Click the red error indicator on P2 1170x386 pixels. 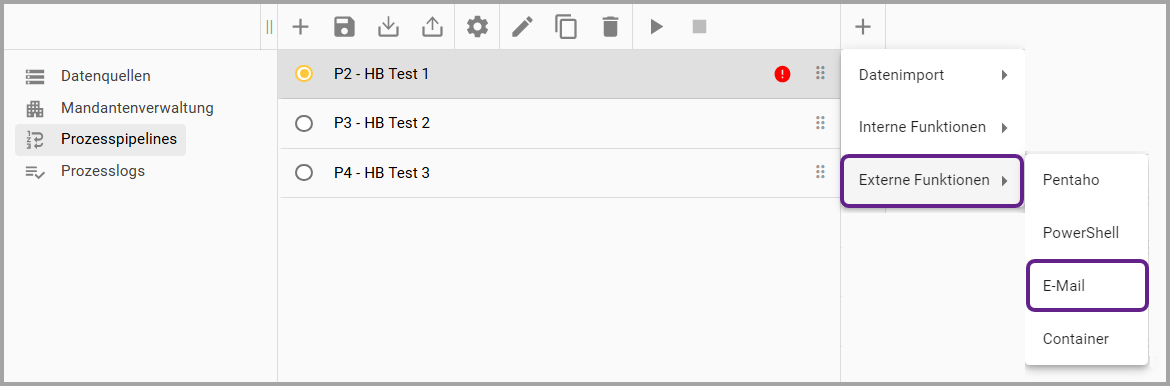pos(782,74)
